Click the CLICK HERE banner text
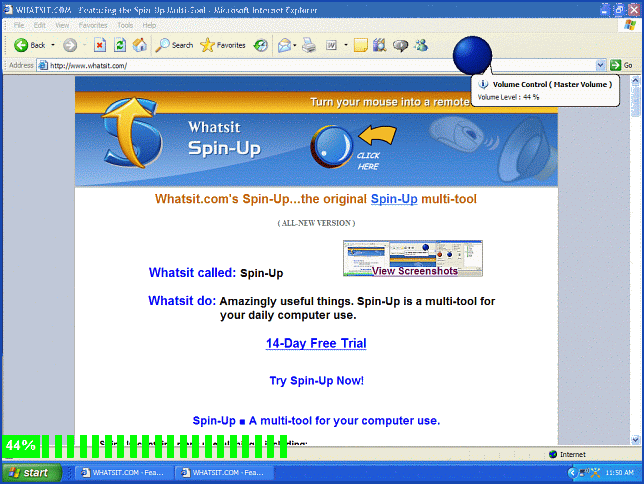 point(368,161)
